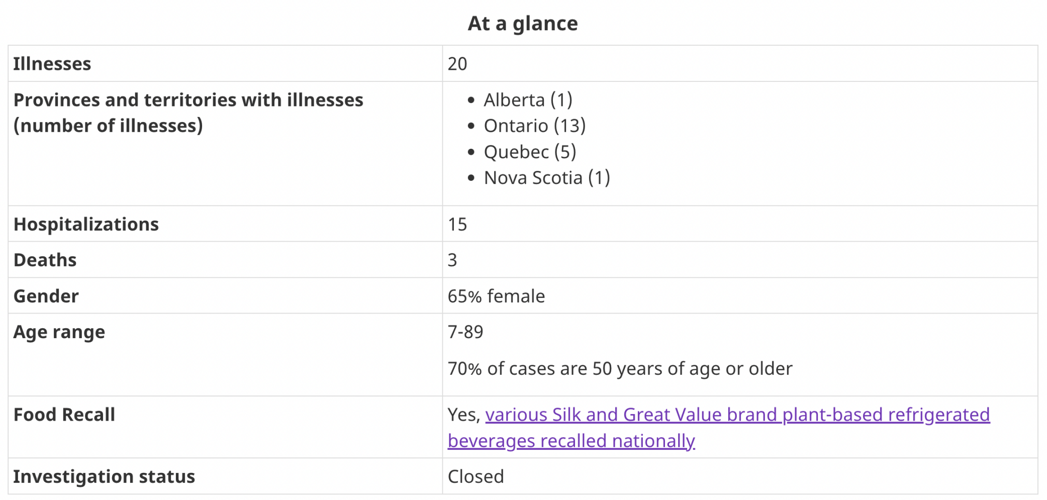The height and width of the screenshot is (500, 1047).
Task: Click the Age range row label
Action: tap(59, 332)
